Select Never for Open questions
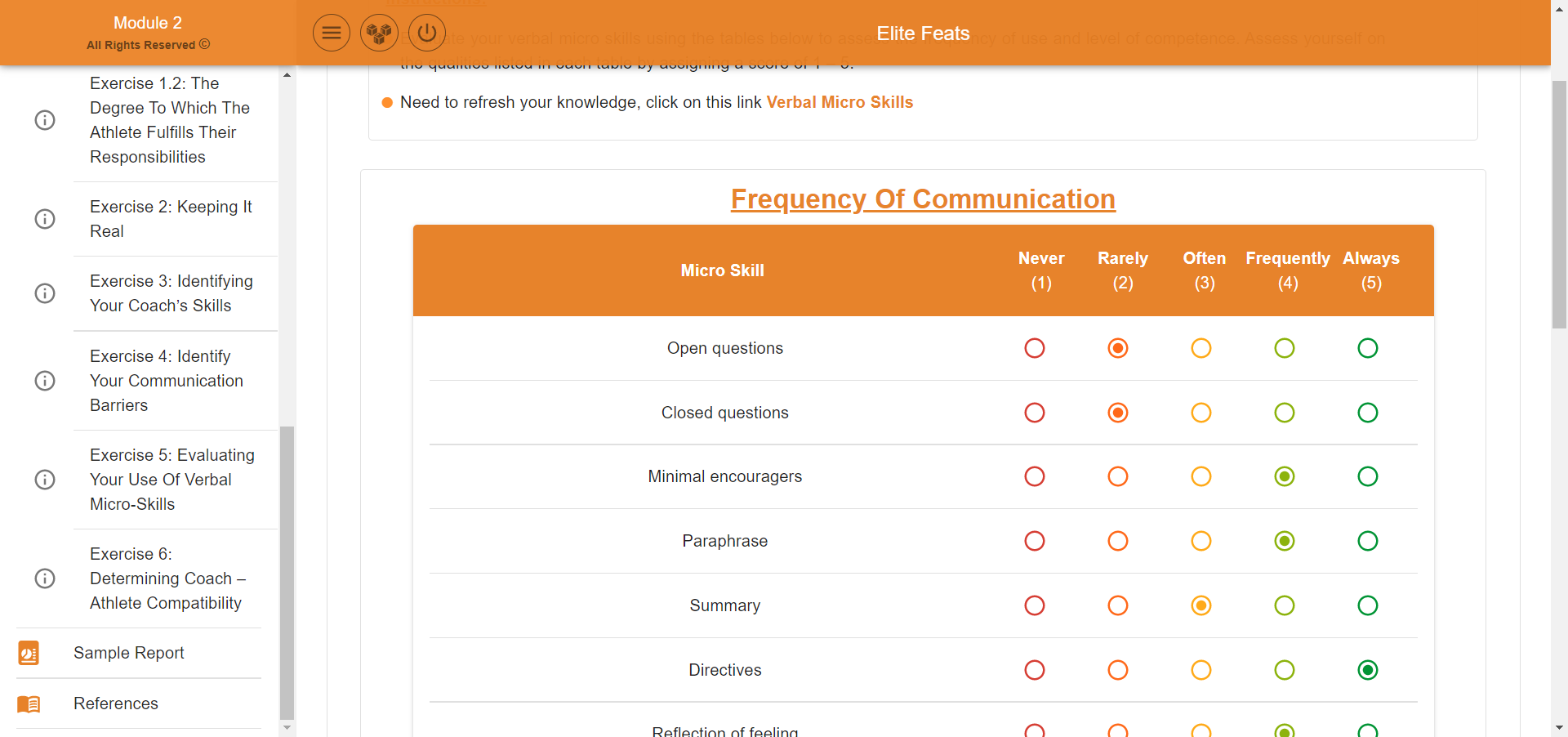This screenshot has width=1568, height=737. 1035,348
